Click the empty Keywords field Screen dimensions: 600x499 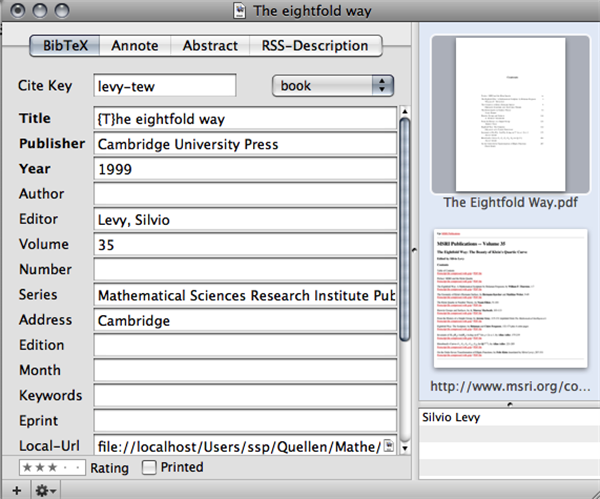245,396
